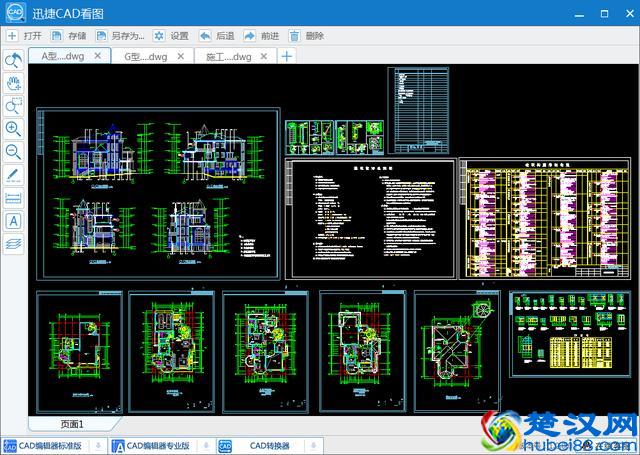Click the restore view tool in sidebar

[14, 60]
